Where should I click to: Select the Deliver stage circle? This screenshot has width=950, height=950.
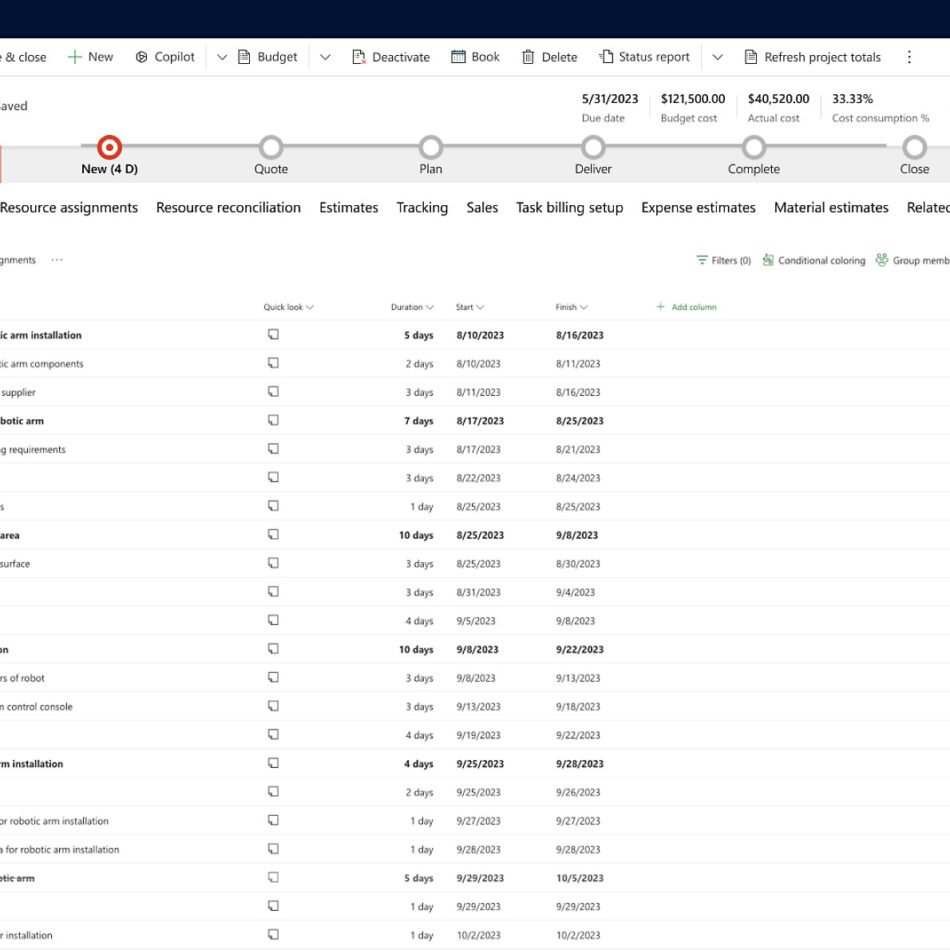(x=593, y=148)
